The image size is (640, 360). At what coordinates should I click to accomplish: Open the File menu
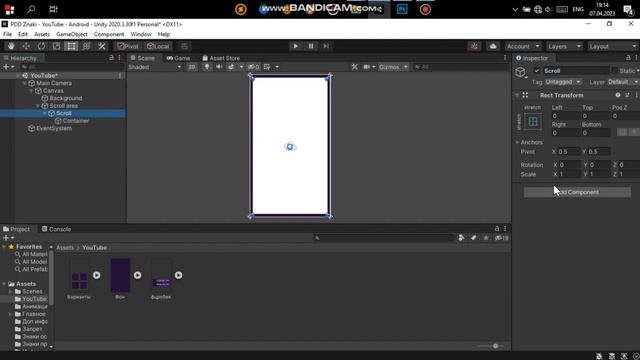click(7, 34)
